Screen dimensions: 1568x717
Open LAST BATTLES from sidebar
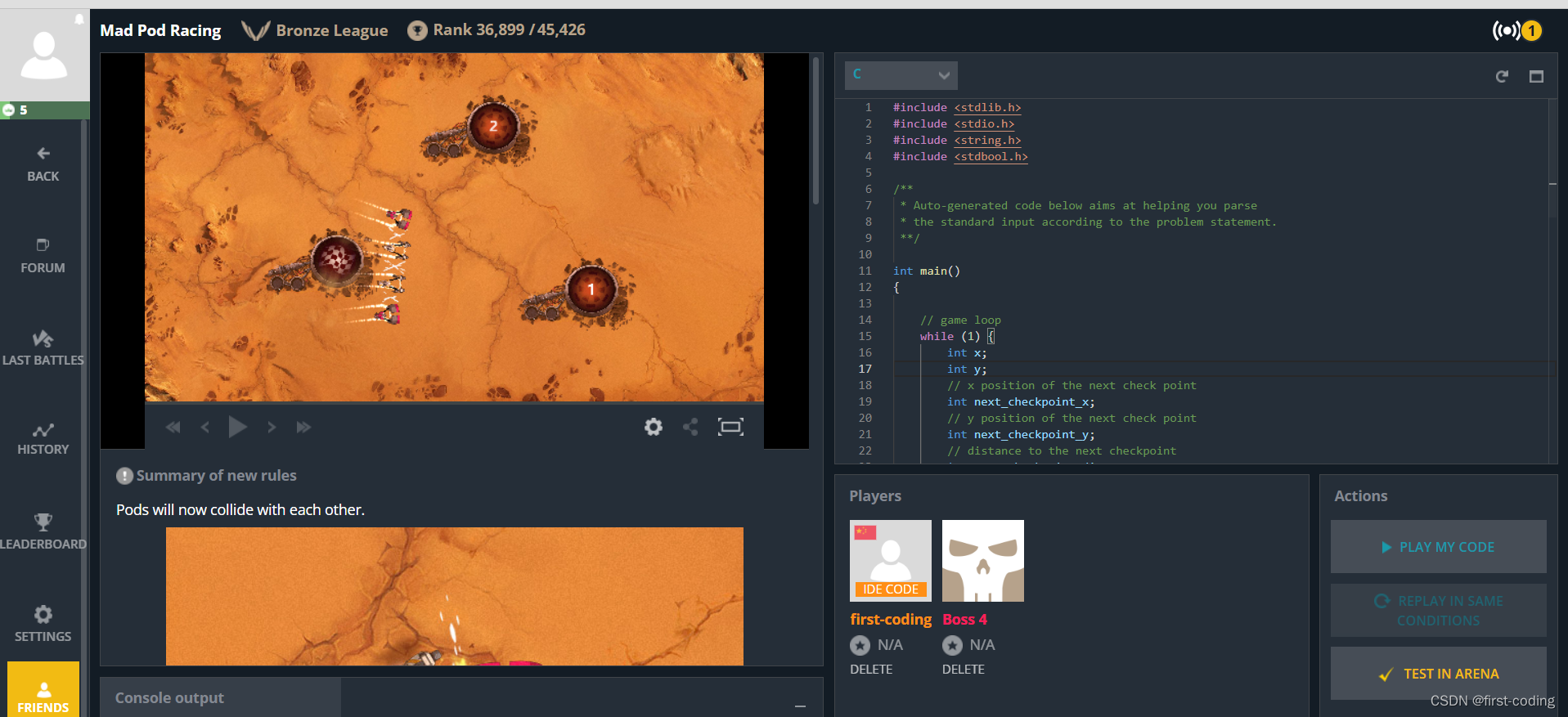(43, 348)
